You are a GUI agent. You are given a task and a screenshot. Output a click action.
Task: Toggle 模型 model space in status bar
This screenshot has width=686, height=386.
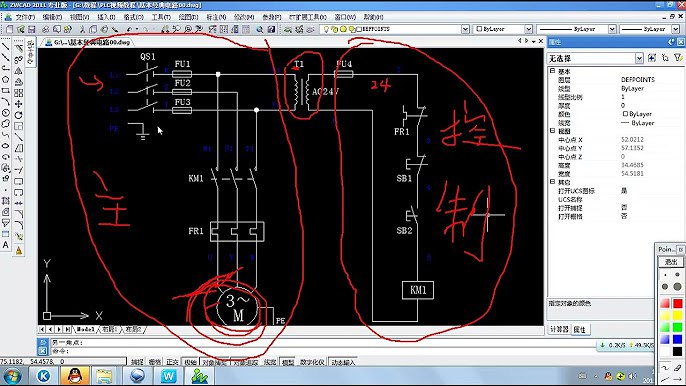click(287, 362)
